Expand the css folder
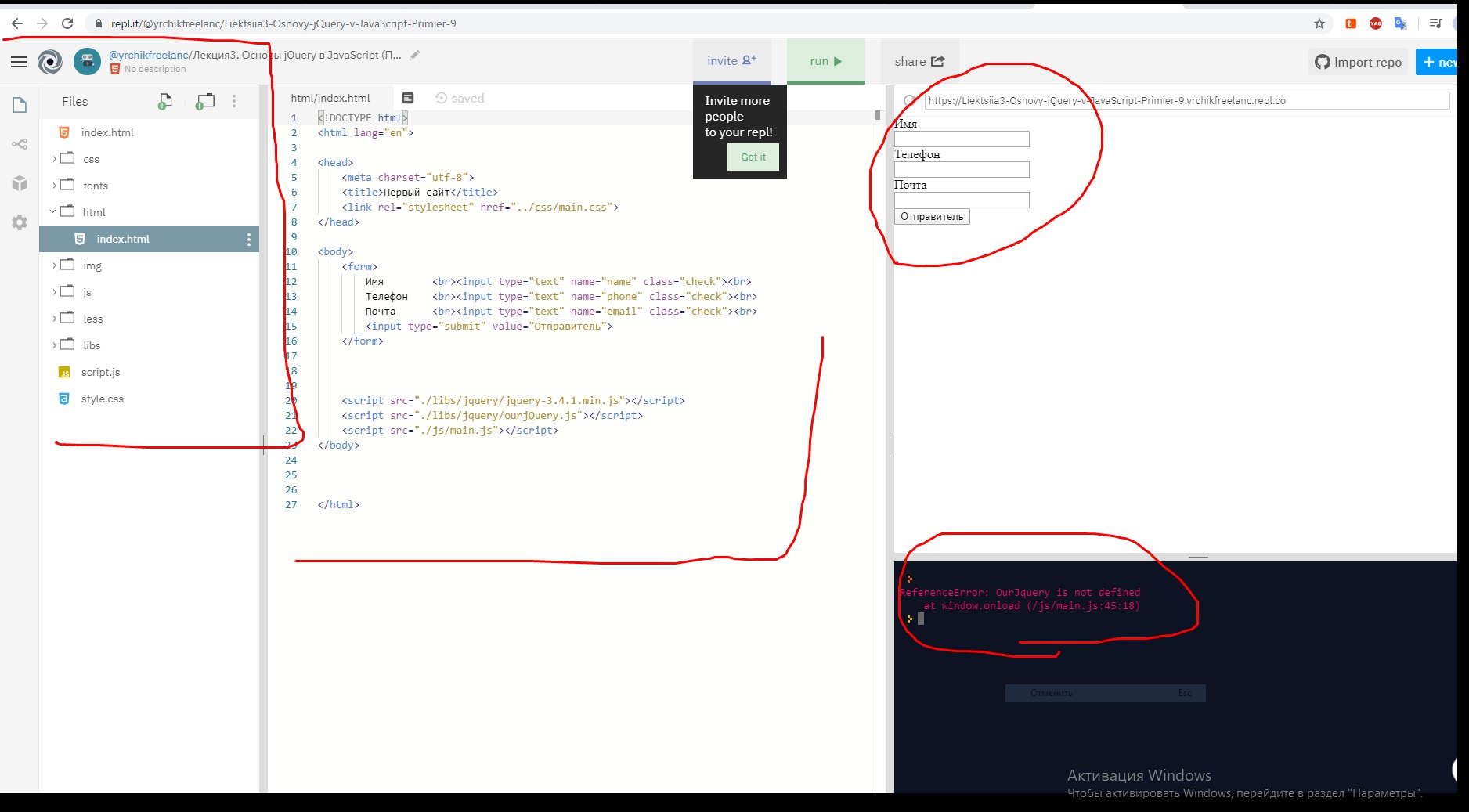Image resolution: width=1469 pixels, height=812 pixels. click(54, 159)
